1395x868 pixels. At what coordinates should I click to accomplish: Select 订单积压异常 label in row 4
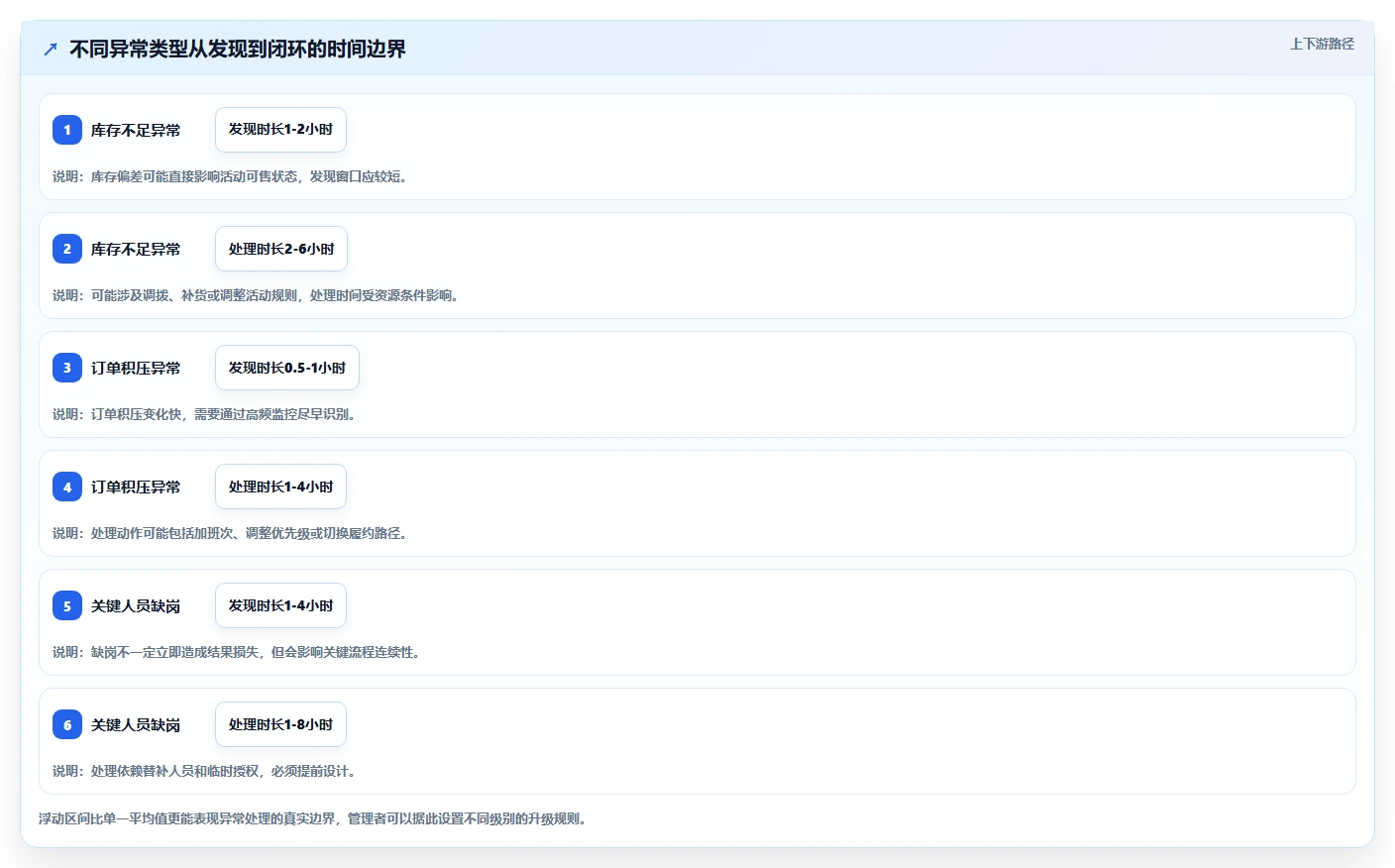[136, 487]
